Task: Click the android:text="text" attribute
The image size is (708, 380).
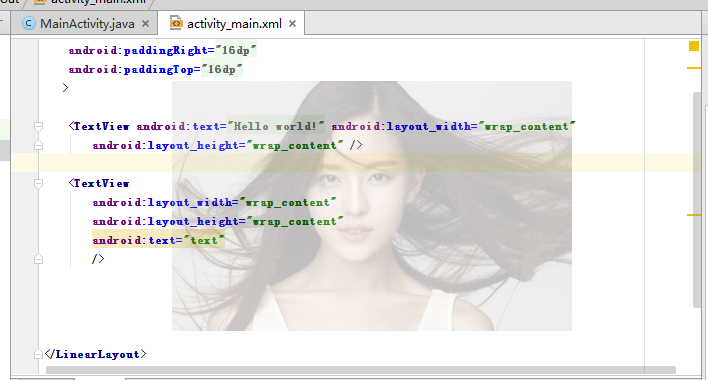Action: click(158, 240)
